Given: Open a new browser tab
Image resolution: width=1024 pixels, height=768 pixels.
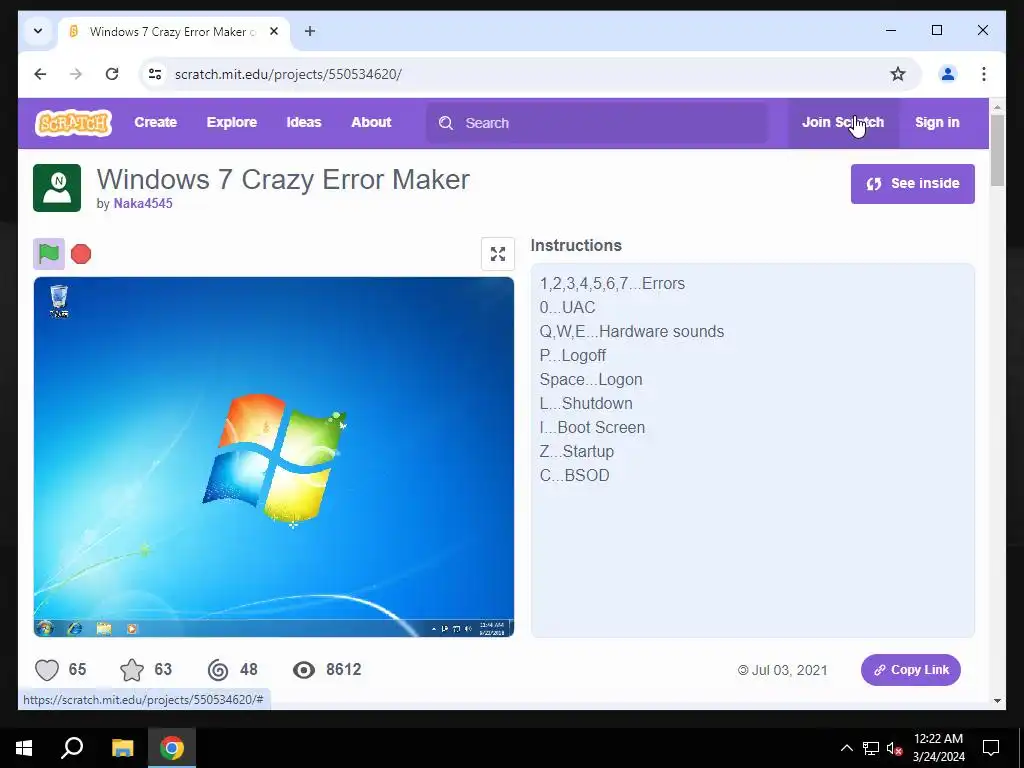Looking at the screenshot, I should [310, 31].
